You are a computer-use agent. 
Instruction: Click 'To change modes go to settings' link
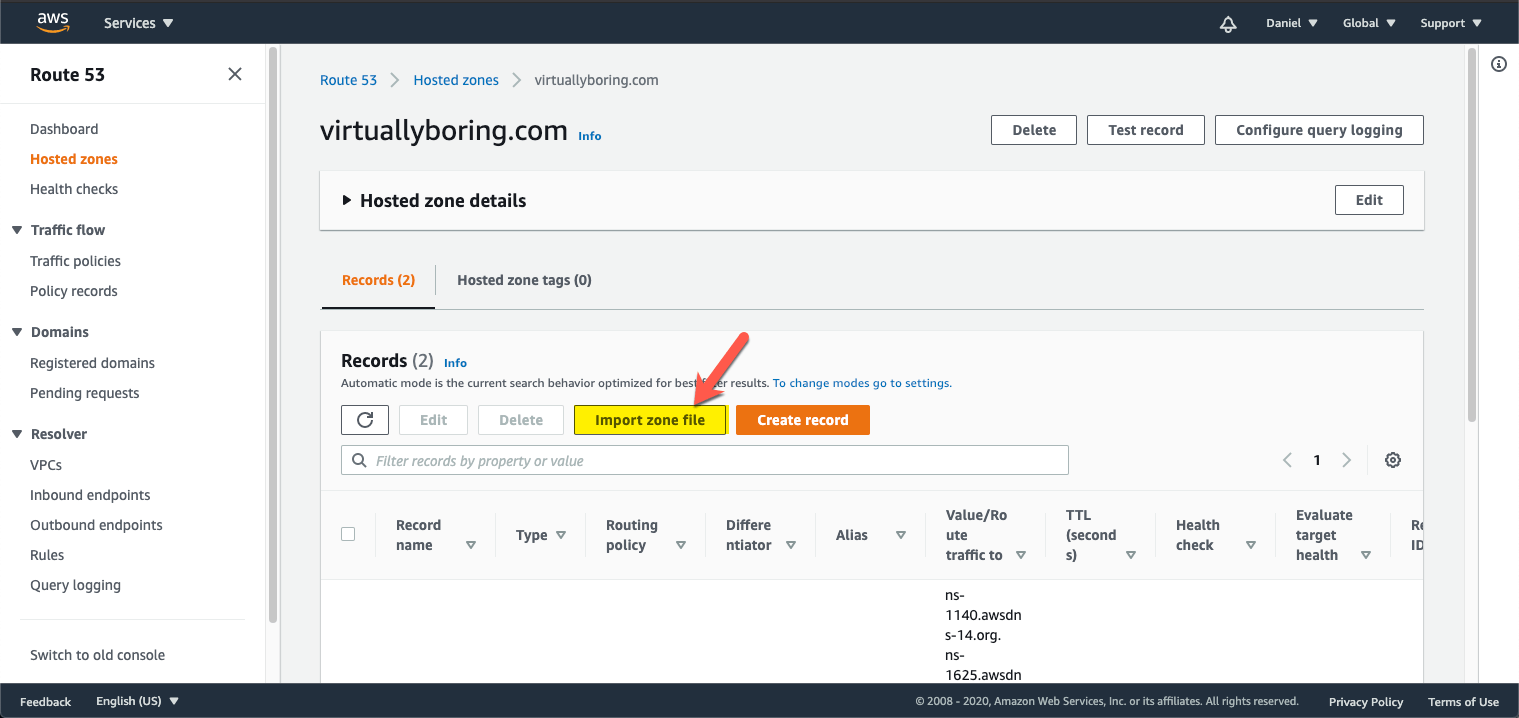862,383
